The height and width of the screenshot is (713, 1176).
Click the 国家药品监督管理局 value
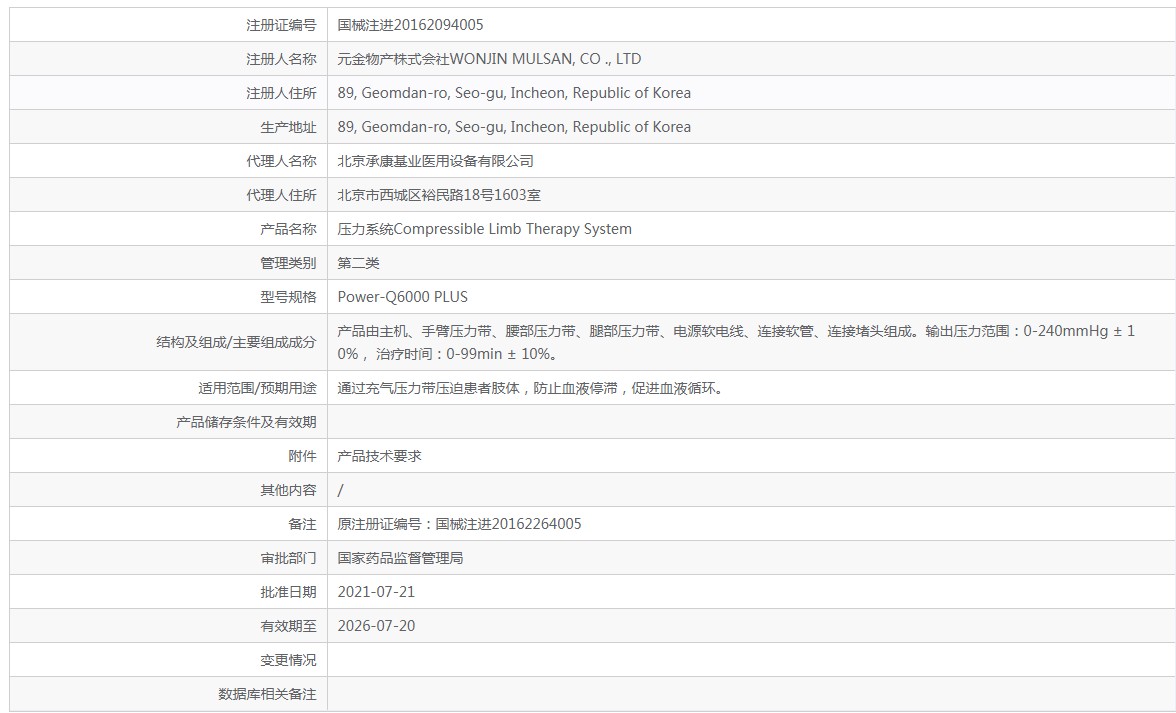[x=400, y=558]
